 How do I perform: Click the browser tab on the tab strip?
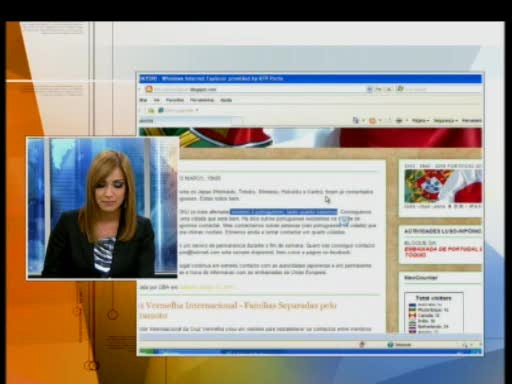(x=188, y=121)
